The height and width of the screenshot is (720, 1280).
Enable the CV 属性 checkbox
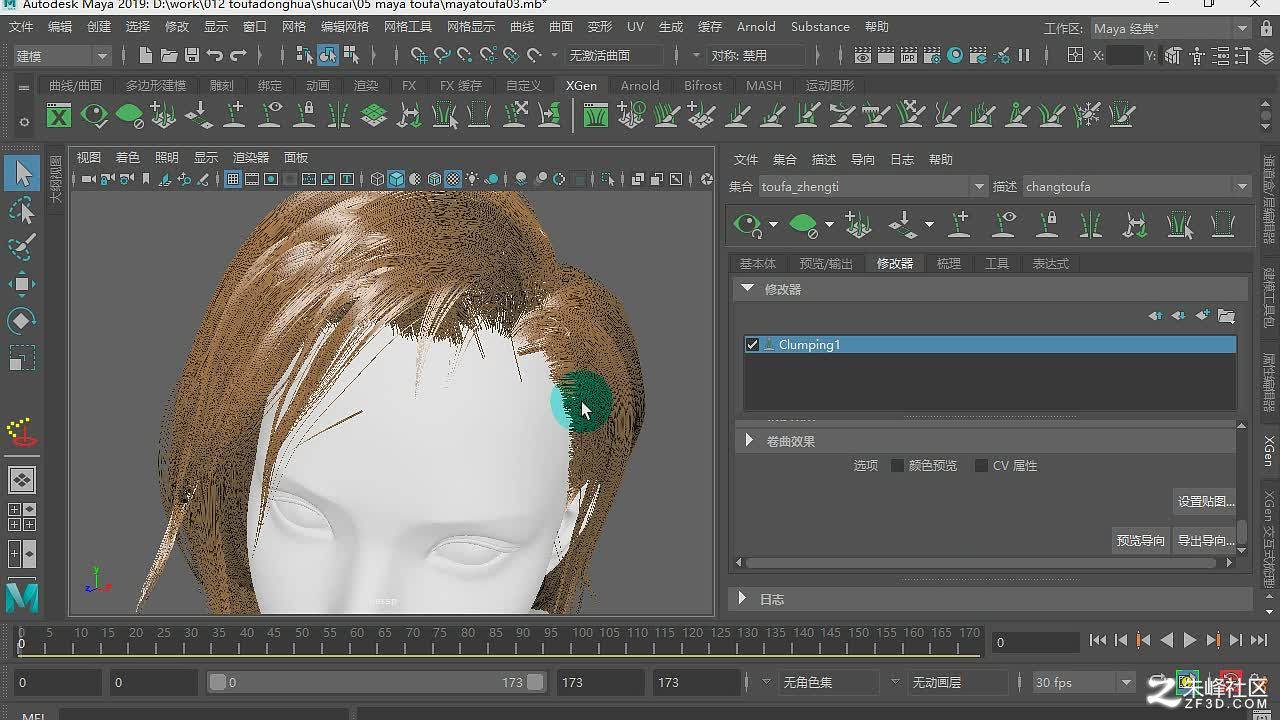pyautogui.click(x=981, y=465)
